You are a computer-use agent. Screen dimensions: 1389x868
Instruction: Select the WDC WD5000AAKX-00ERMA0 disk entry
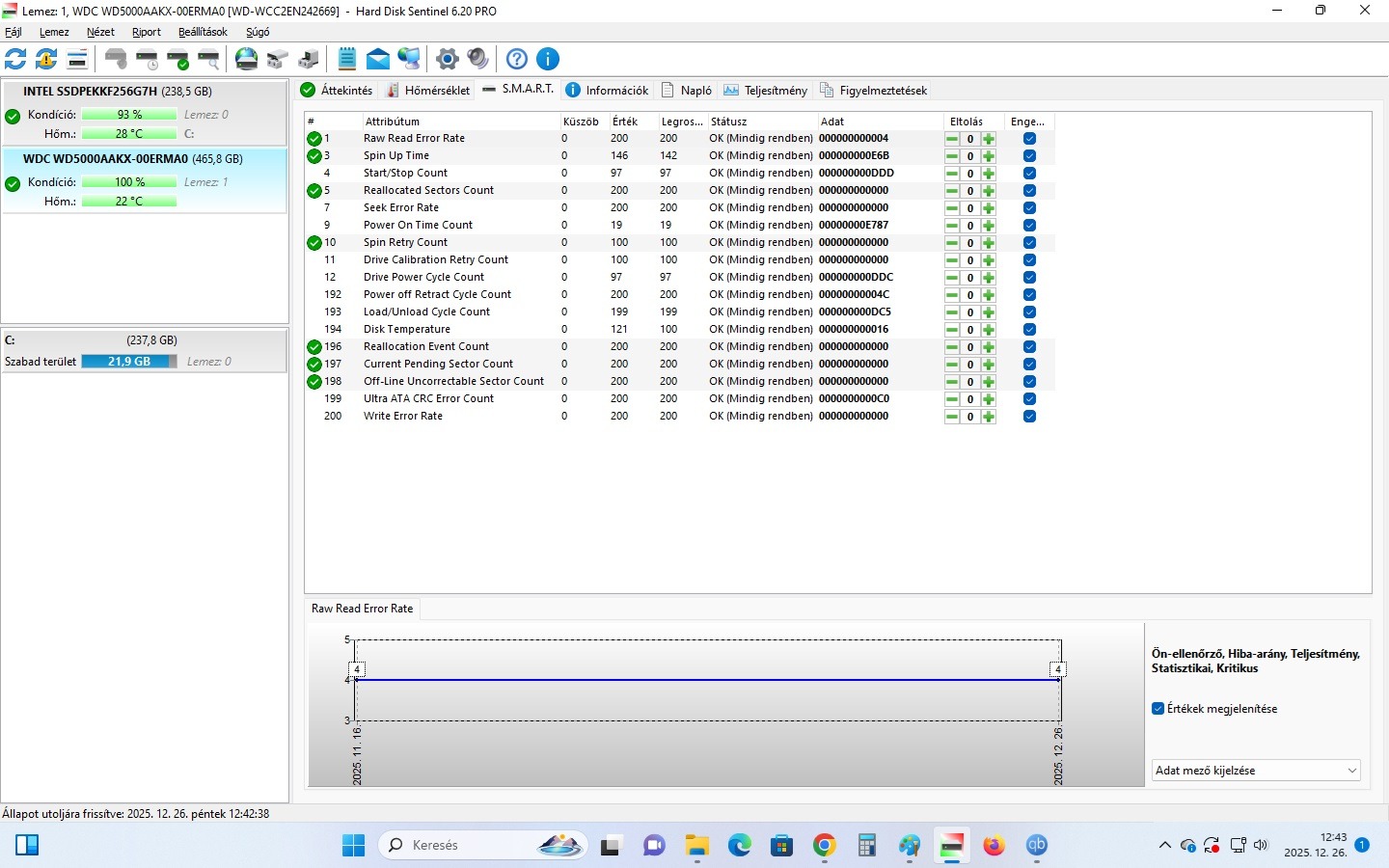click(144, 180)
